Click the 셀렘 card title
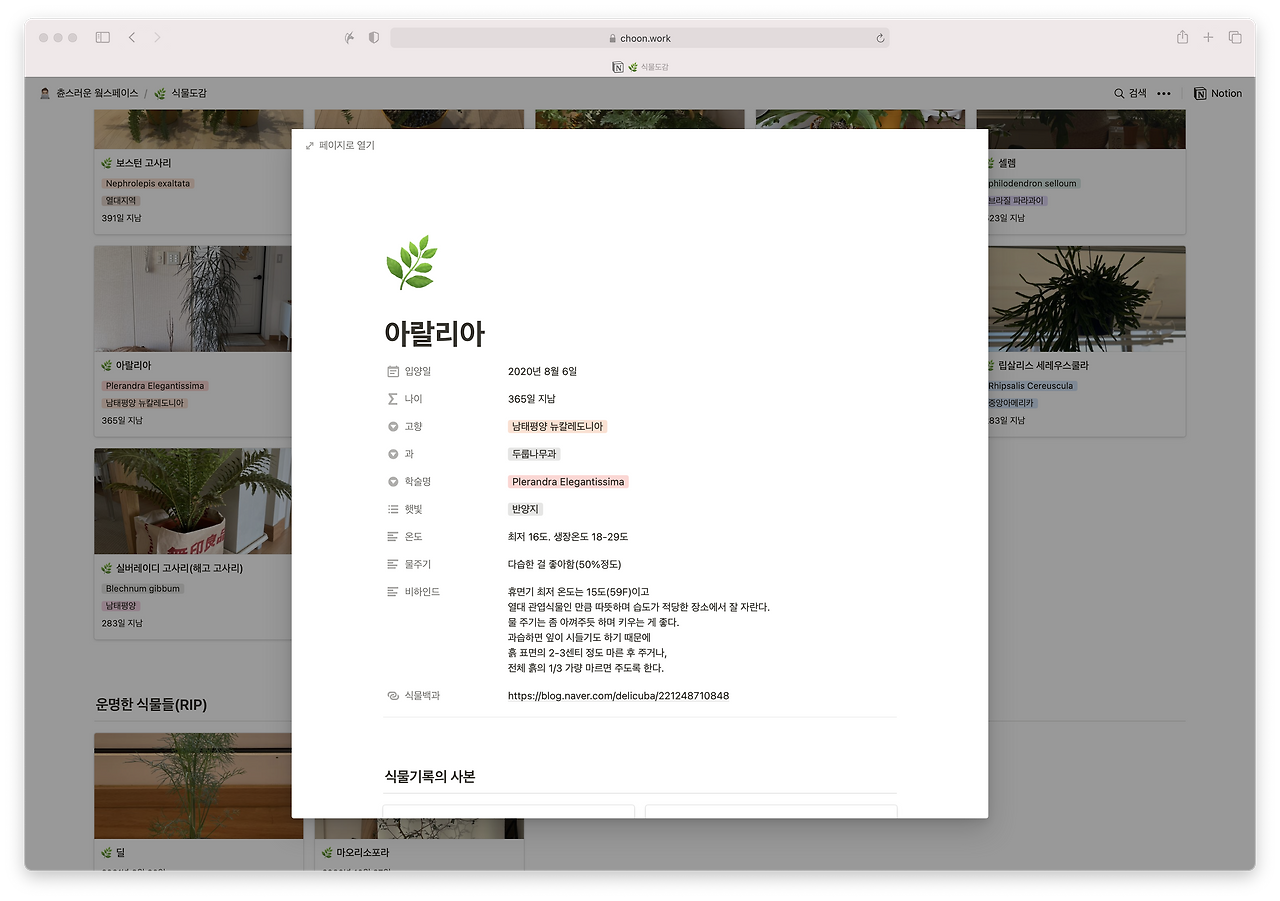 (1007, 163)
